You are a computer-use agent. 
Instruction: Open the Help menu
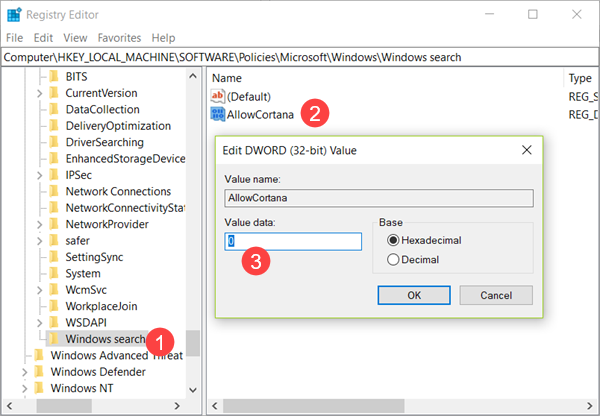[x=163, y=38]
